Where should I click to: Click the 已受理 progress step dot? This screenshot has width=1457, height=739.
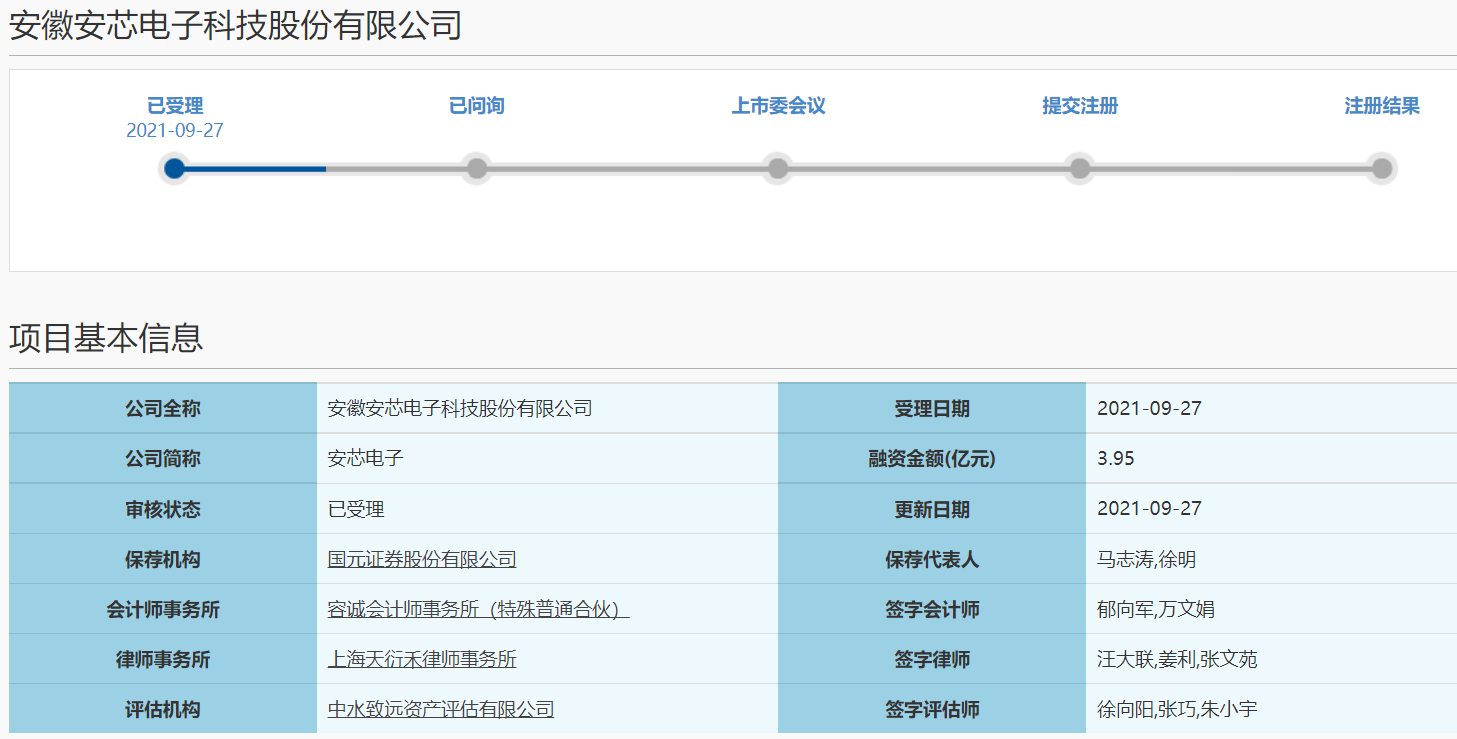[175, 168]
